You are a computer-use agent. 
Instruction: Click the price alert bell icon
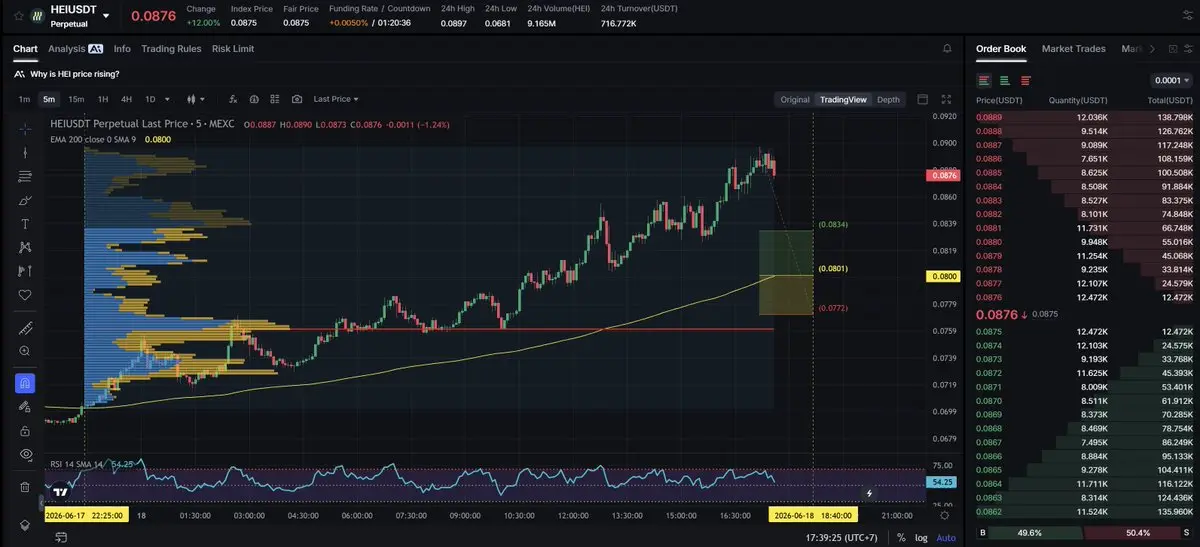tap(947, 48)
